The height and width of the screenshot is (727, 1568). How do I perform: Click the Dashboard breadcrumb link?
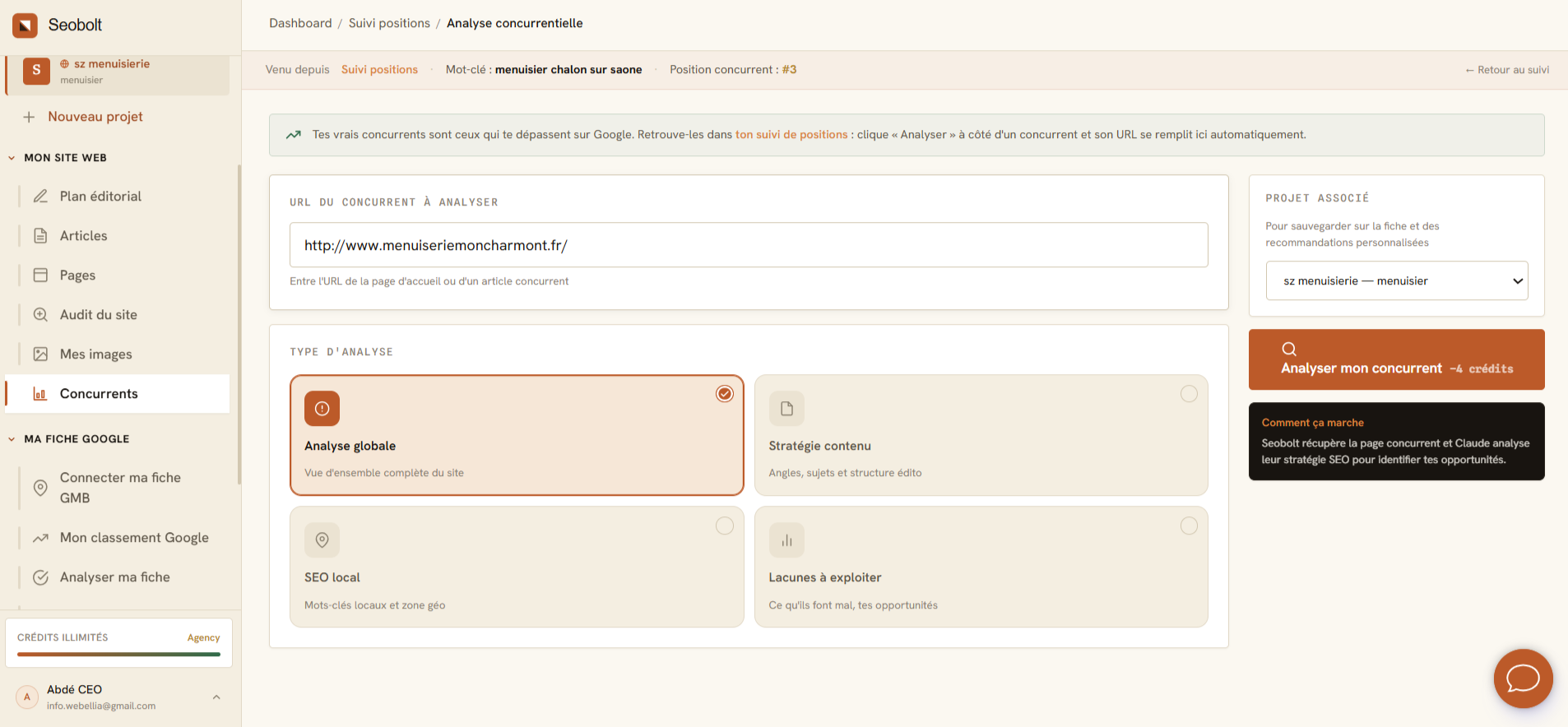tap(300, 23)
